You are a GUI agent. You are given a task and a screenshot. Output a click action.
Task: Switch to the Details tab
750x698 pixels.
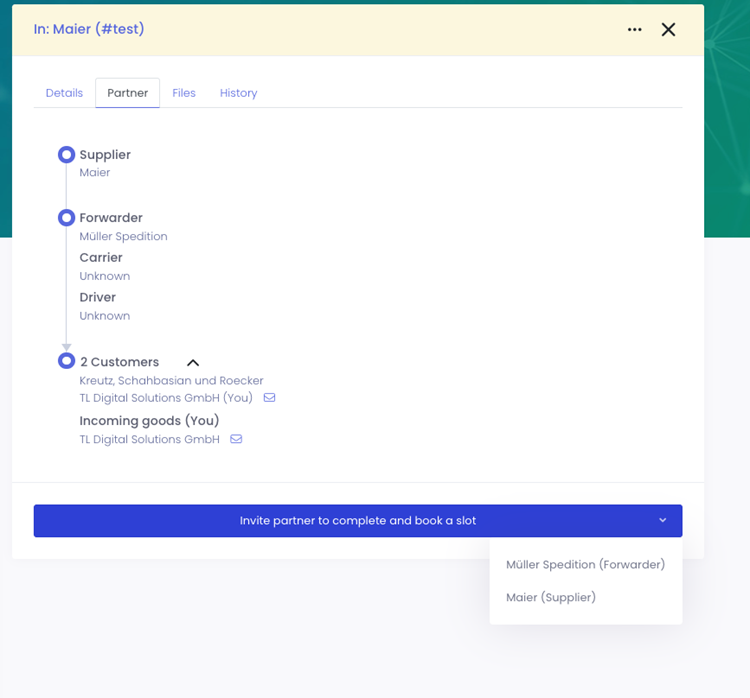[64, 93]
